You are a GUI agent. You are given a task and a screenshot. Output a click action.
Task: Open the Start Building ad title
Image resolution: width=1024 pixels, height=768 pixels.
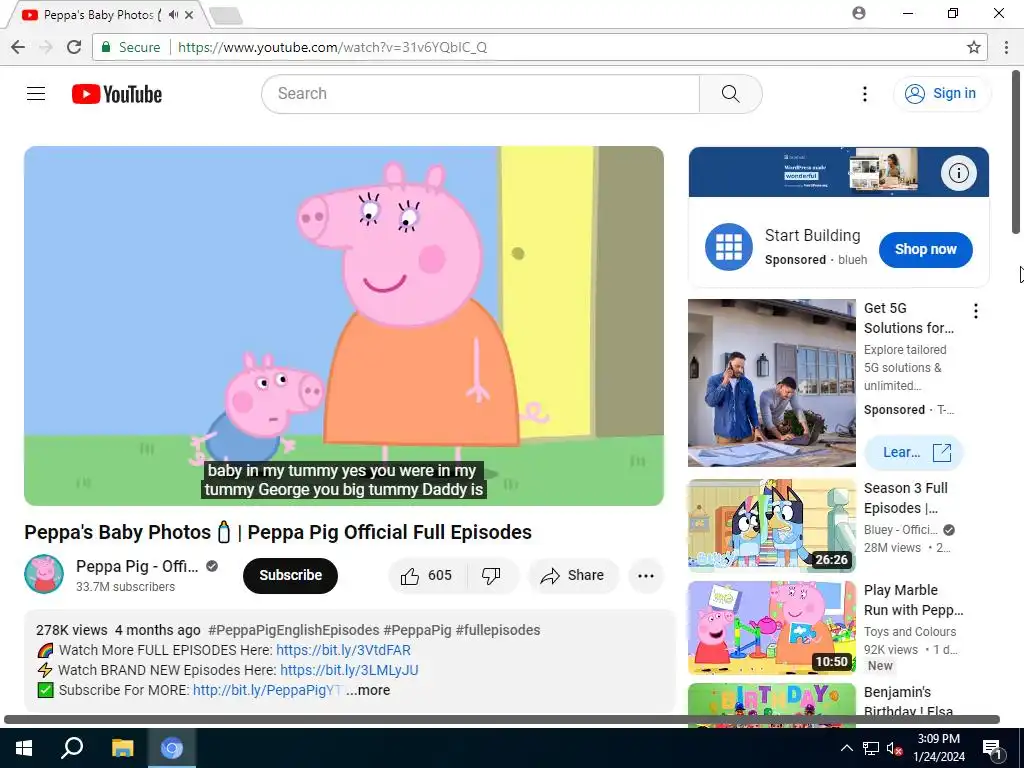812,235
